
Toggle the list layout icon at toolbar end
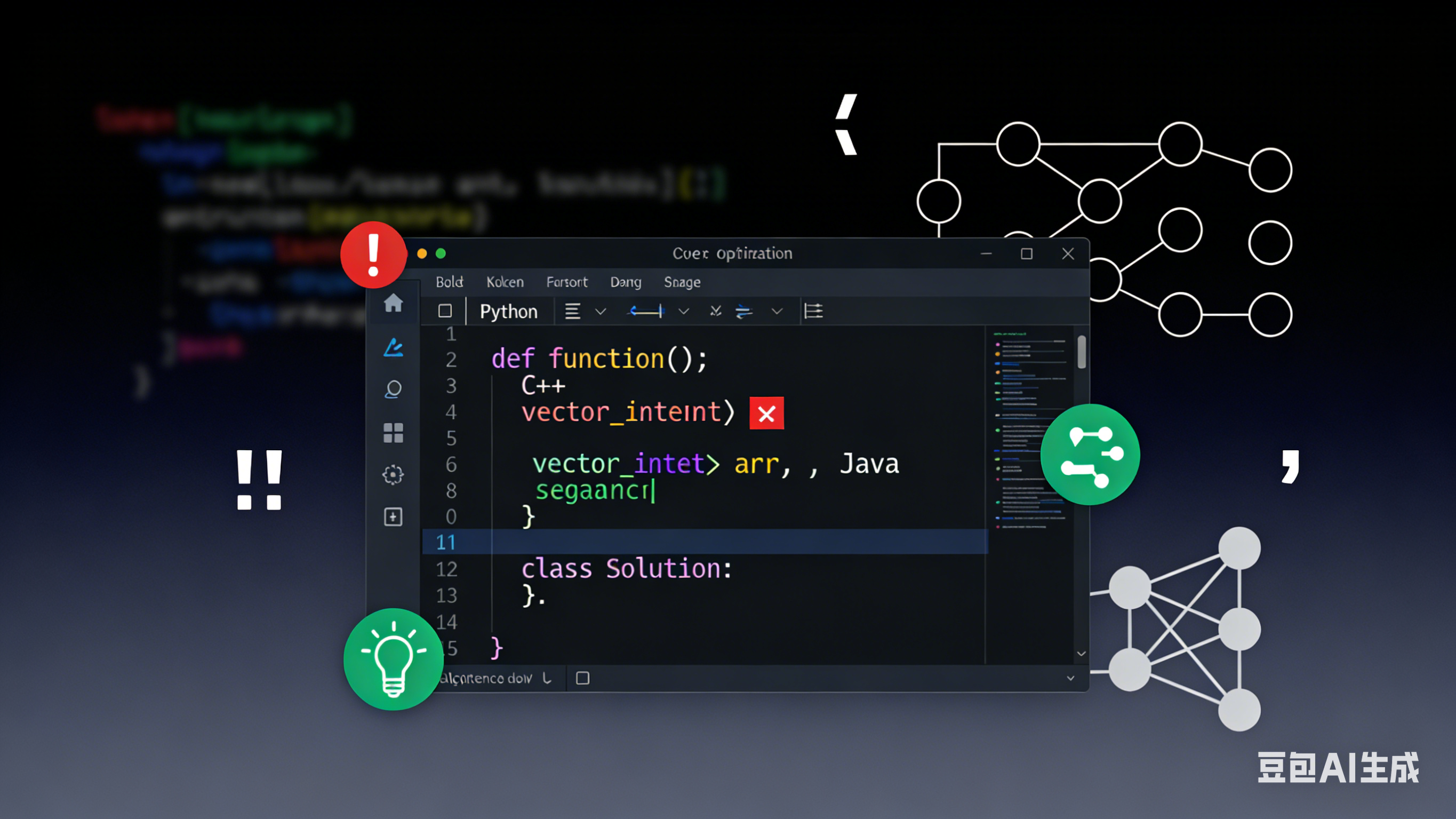click(813, 311)
